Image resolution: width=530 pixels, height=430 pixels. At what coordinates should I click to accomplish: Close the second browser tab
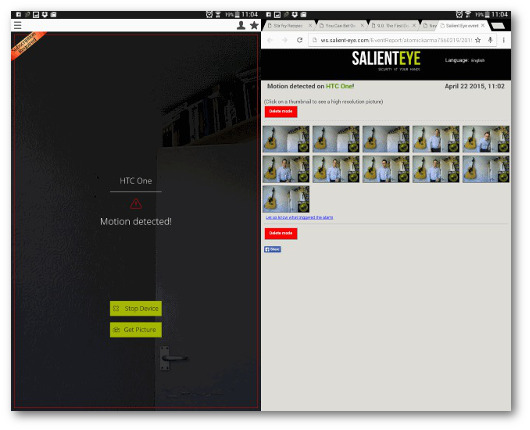click(x=362, y=25)
